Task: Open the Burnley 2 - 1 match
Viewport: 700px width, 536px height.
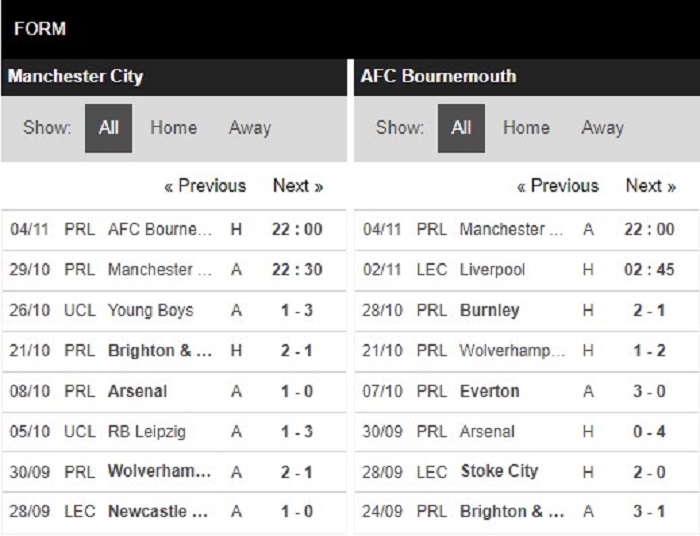Action: [527, 311]
